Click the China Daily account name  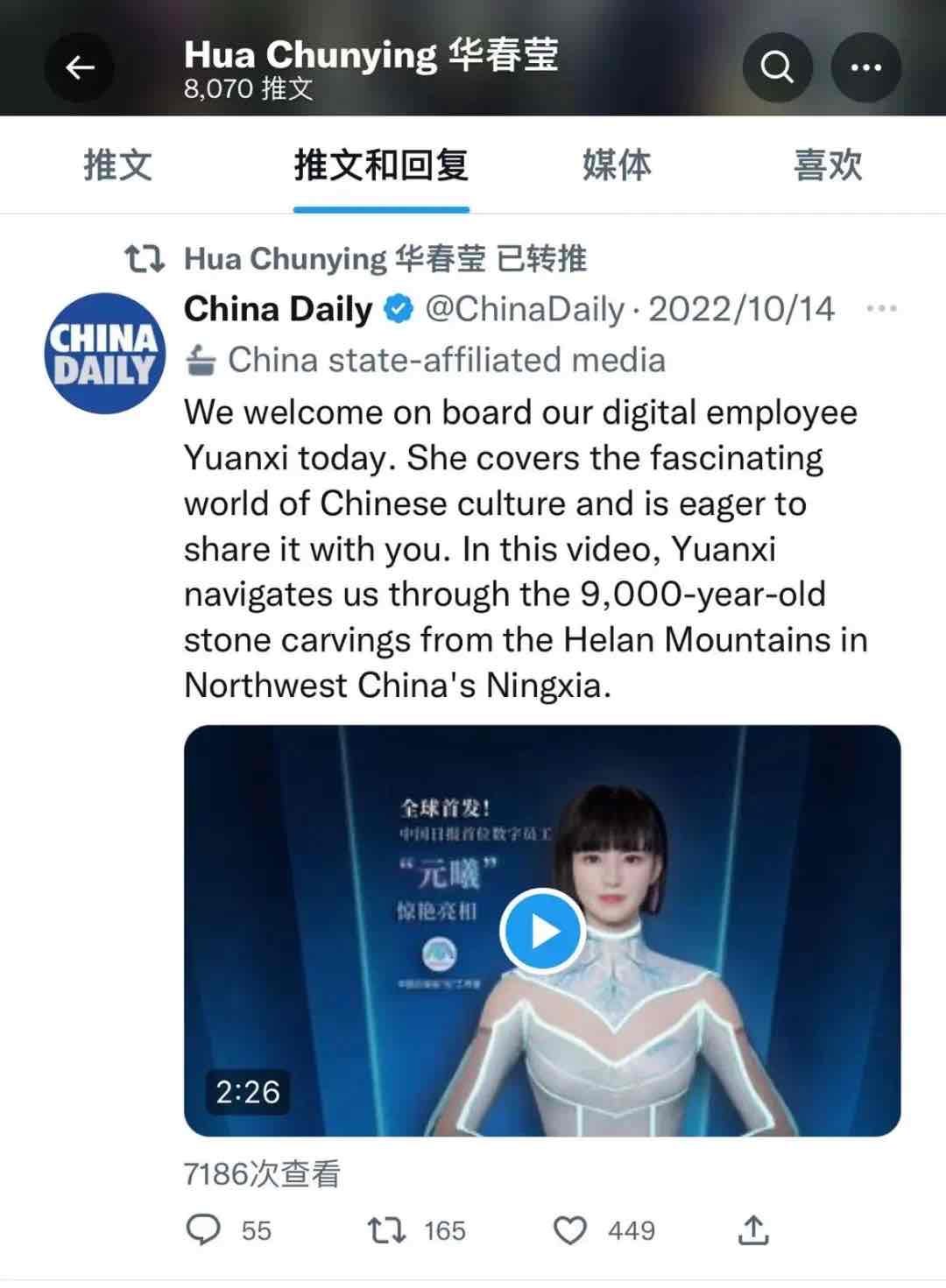[x=279, y=309]
